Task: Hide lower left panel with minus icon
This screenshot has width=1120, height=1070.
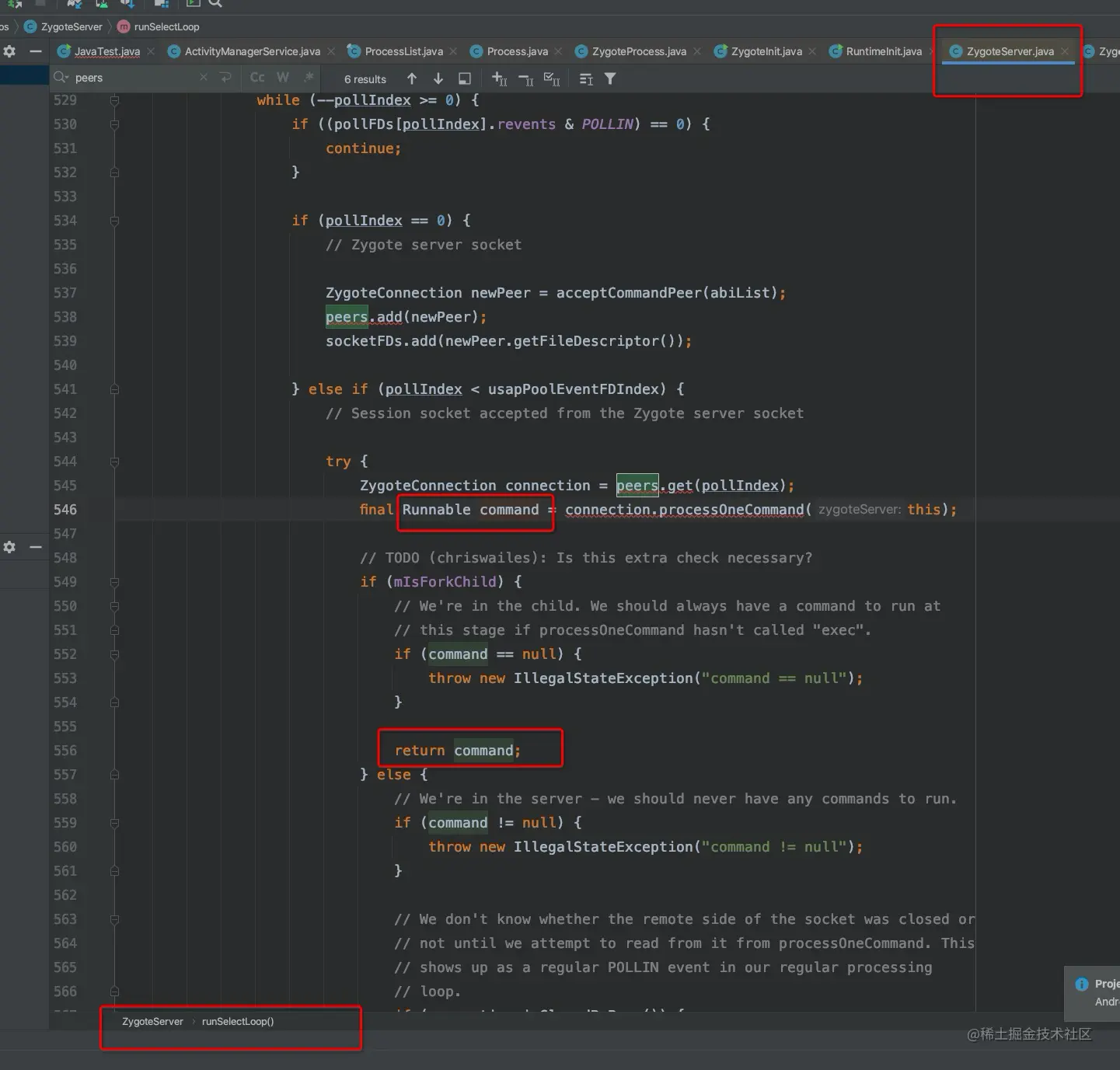Action: (35, 547)
